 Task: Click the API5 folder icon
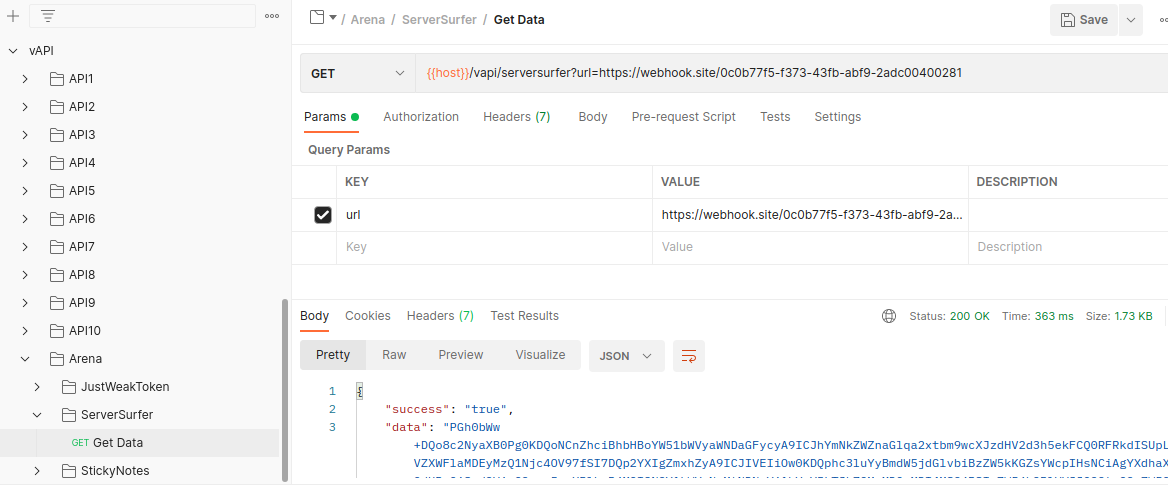click(x=56, y=191)
